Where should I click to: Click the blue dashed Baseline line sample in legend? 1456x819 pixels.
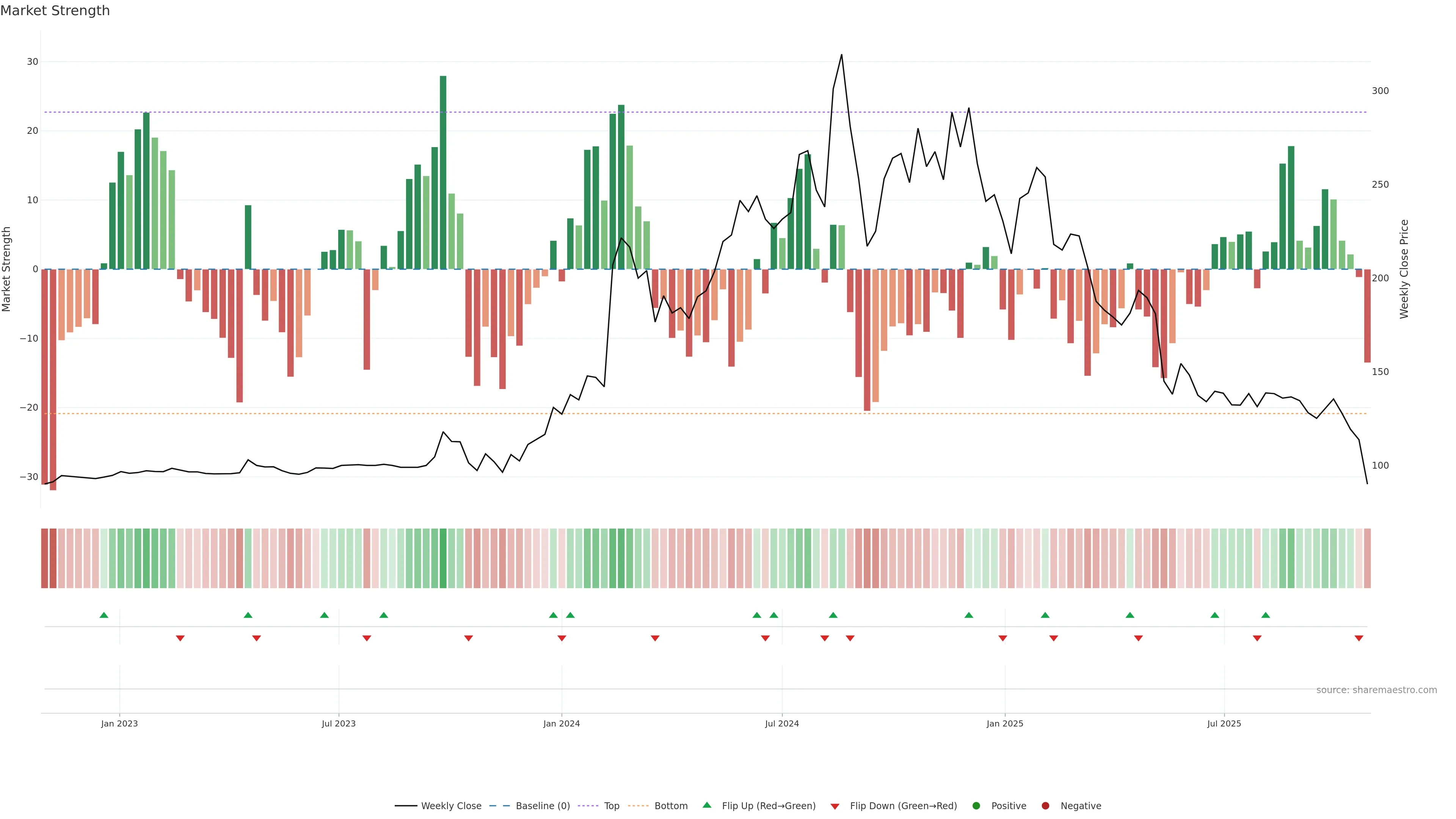coord(499,806)
